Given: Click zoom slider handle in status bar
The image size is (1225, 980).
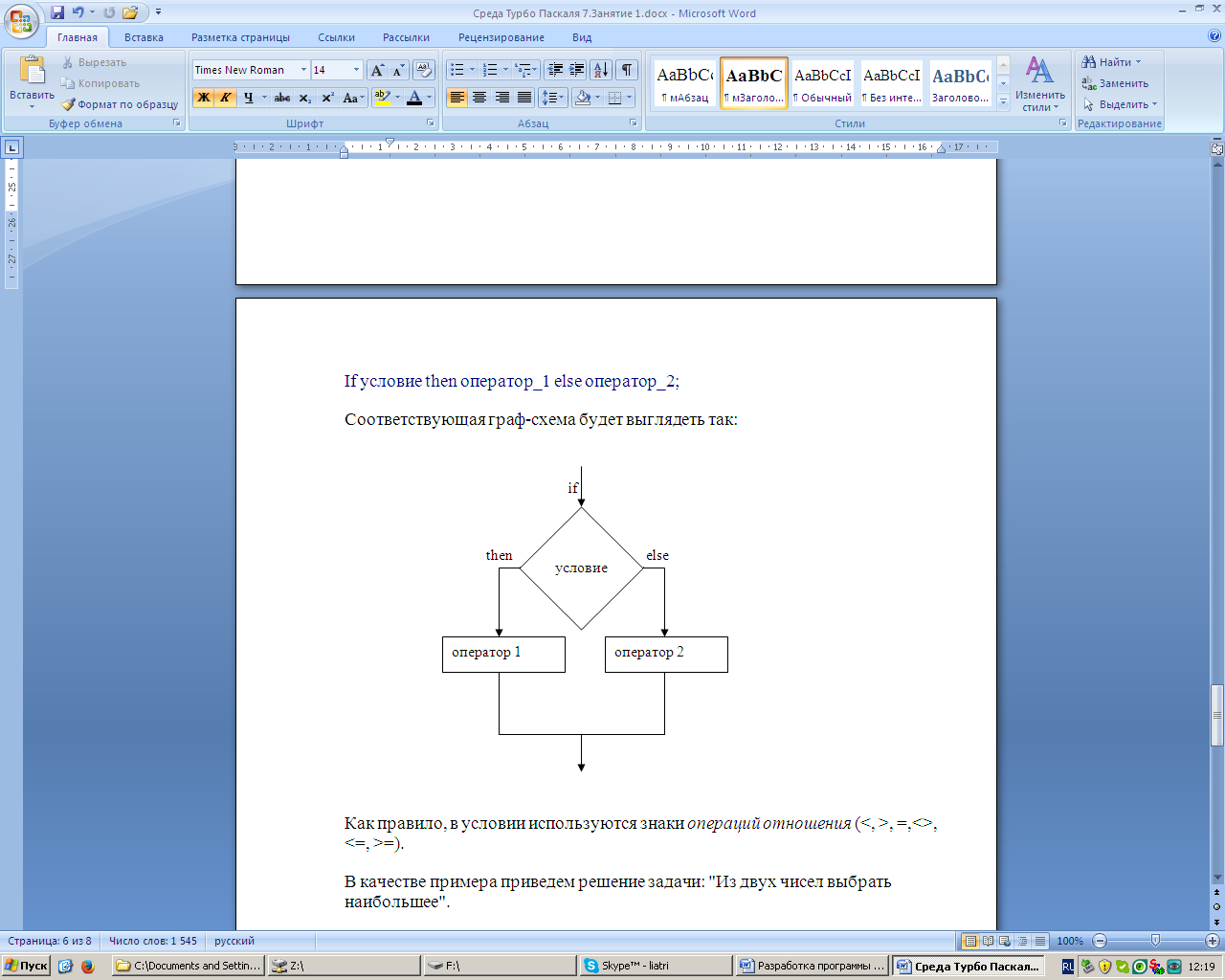Looking at the screenshot, I should (x=1155, y=941).
